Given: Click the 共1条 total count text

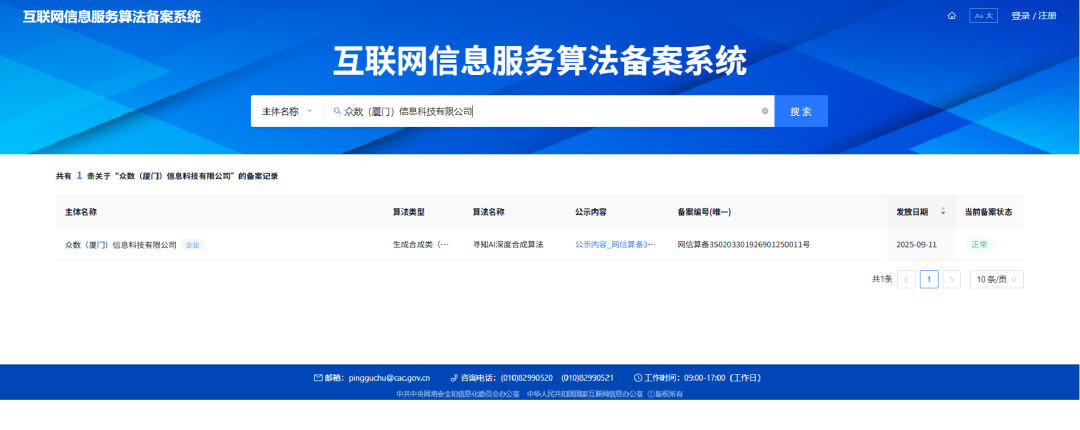Looking at the screenshot, I should pos(882,279).
